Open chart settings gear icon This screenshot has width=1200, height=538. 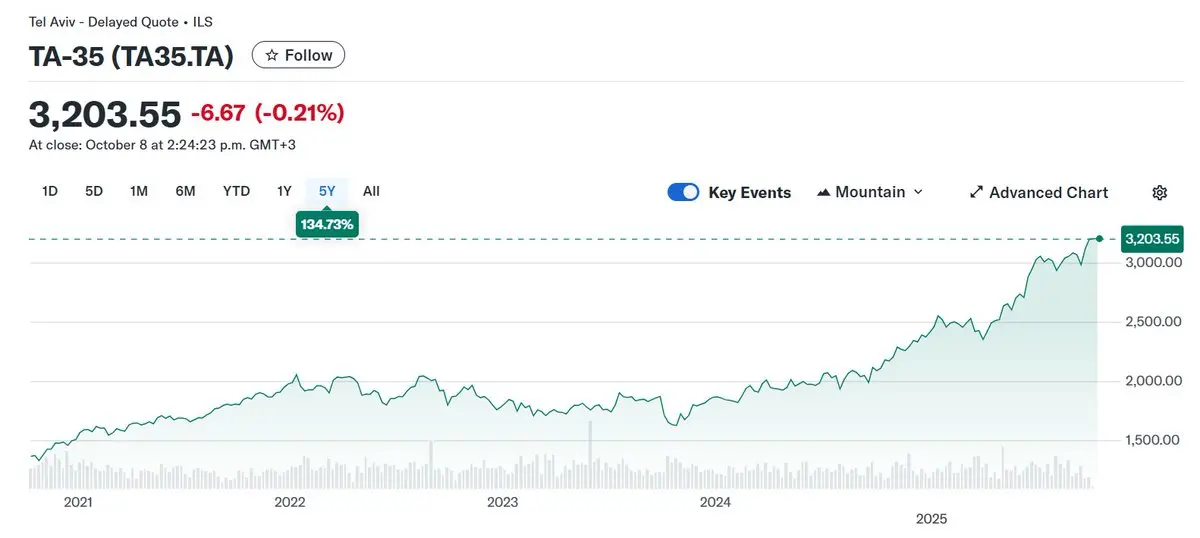(x=1160, y=193)
